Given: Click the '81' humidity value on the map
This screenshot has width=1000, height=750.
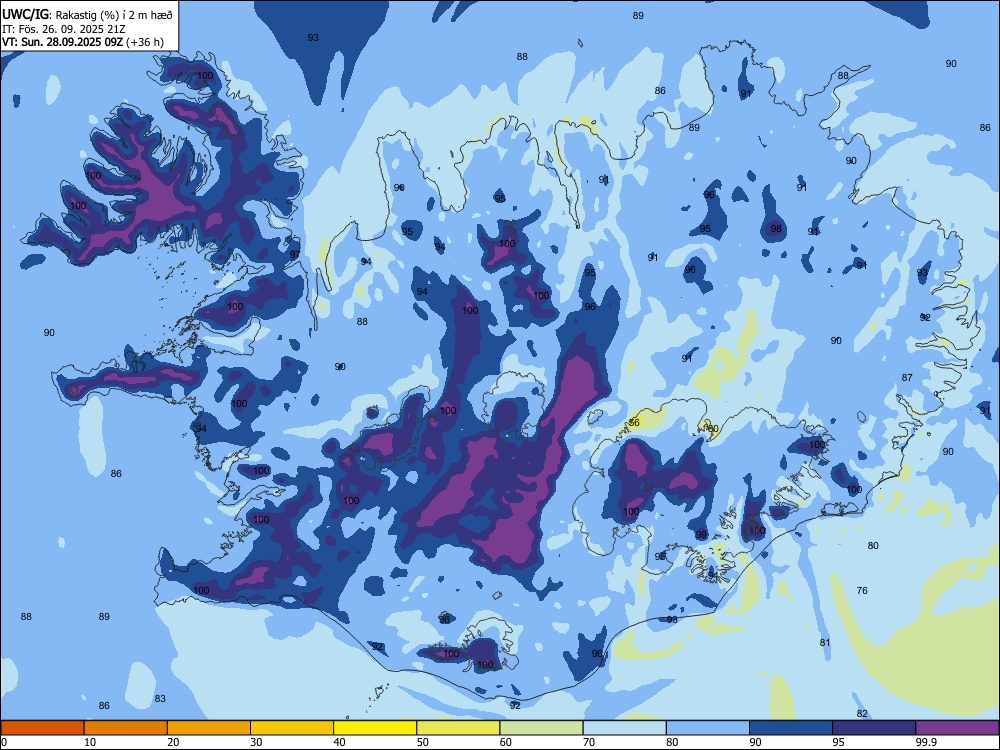Looking at the screenshot, I should click(x=825, y=642).
